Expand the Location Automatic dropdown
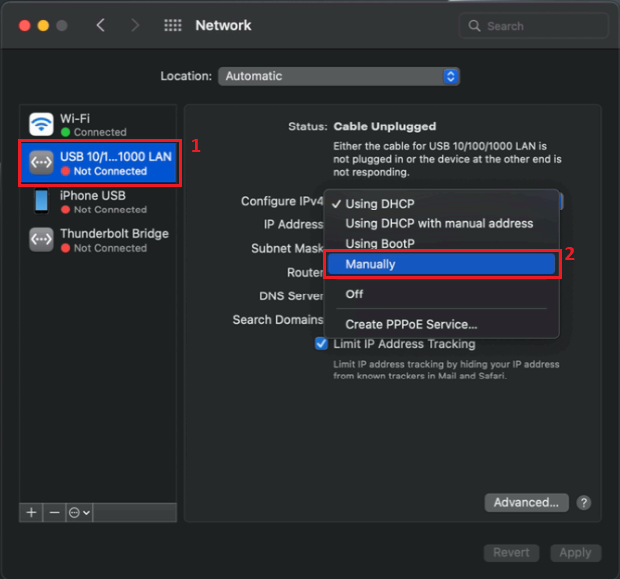This screenshot has height=579, width=620. click(x=339, y=76)
